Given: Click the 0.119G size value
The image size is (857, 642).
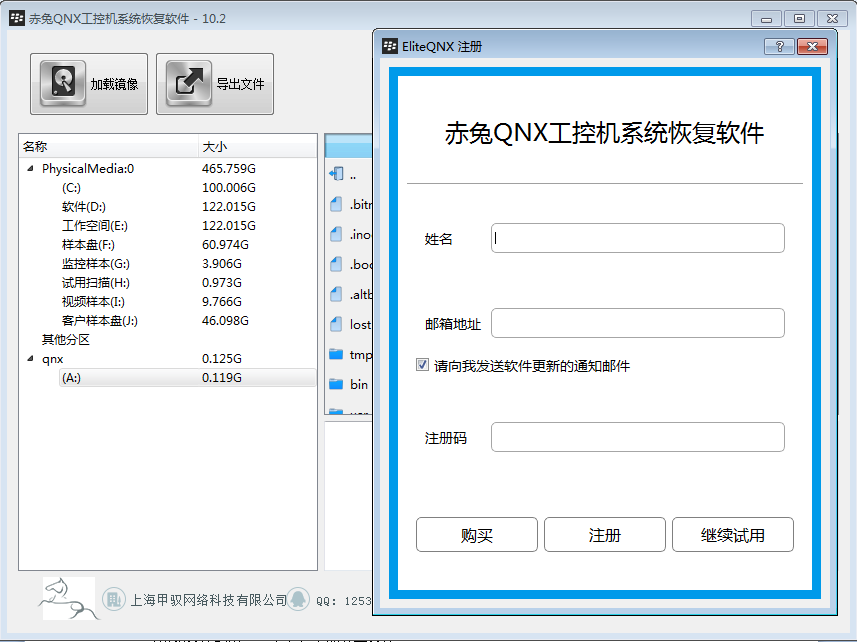Looking at the screenshot, I should point(221,378).
